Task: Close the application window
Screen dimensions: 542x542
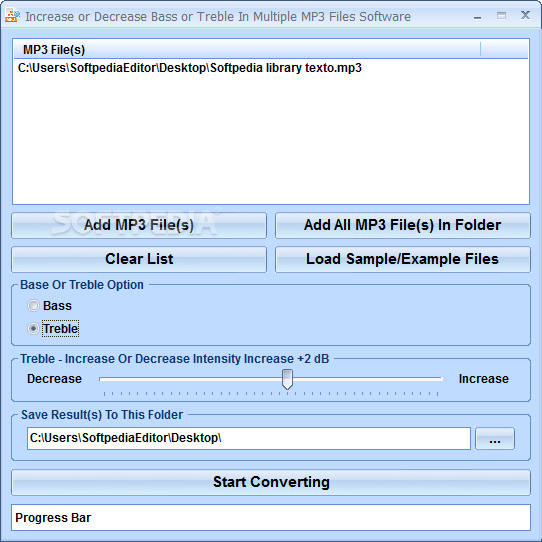Action: point(525,15)
